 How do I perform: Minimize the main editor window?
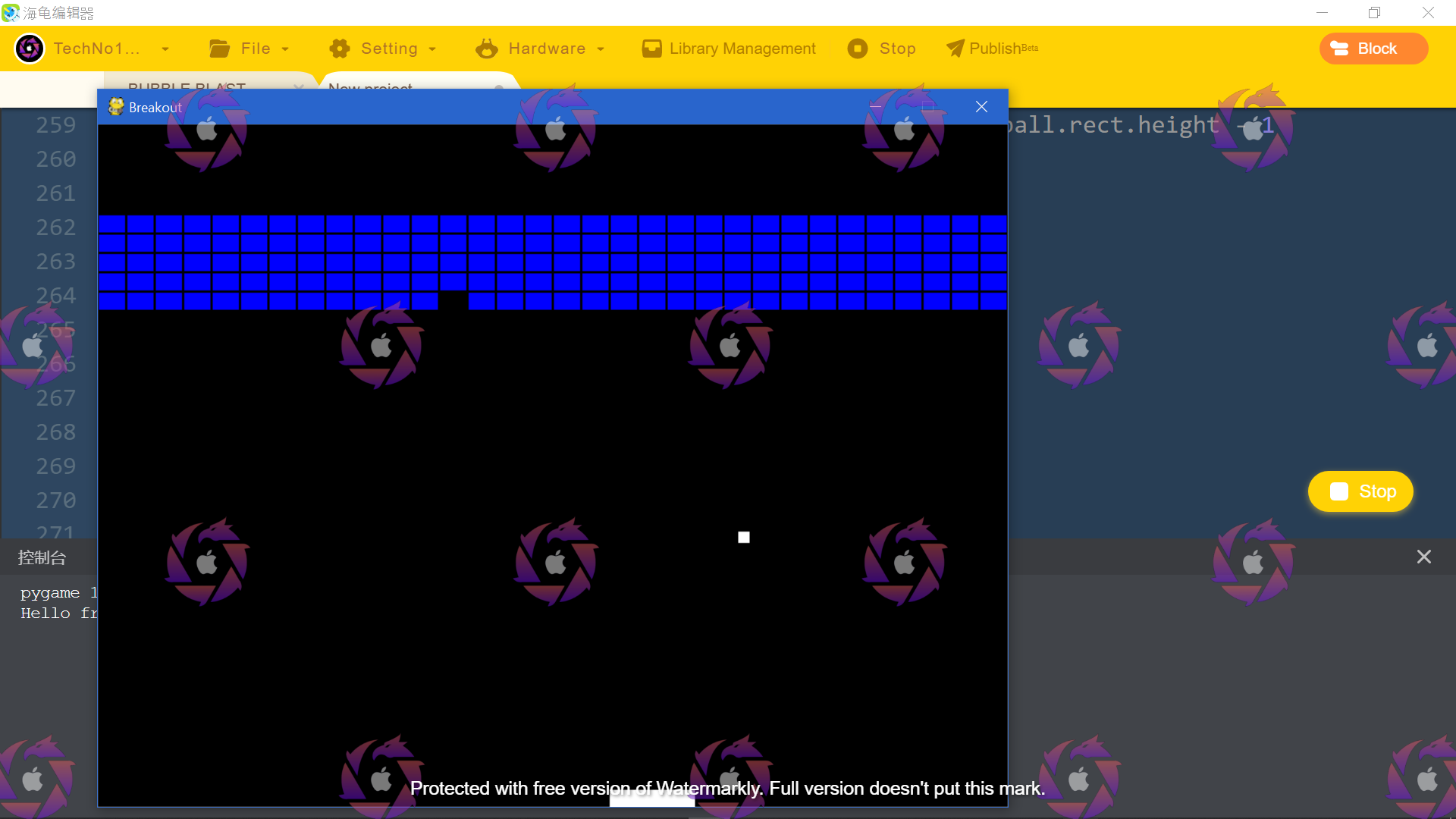1322,13
